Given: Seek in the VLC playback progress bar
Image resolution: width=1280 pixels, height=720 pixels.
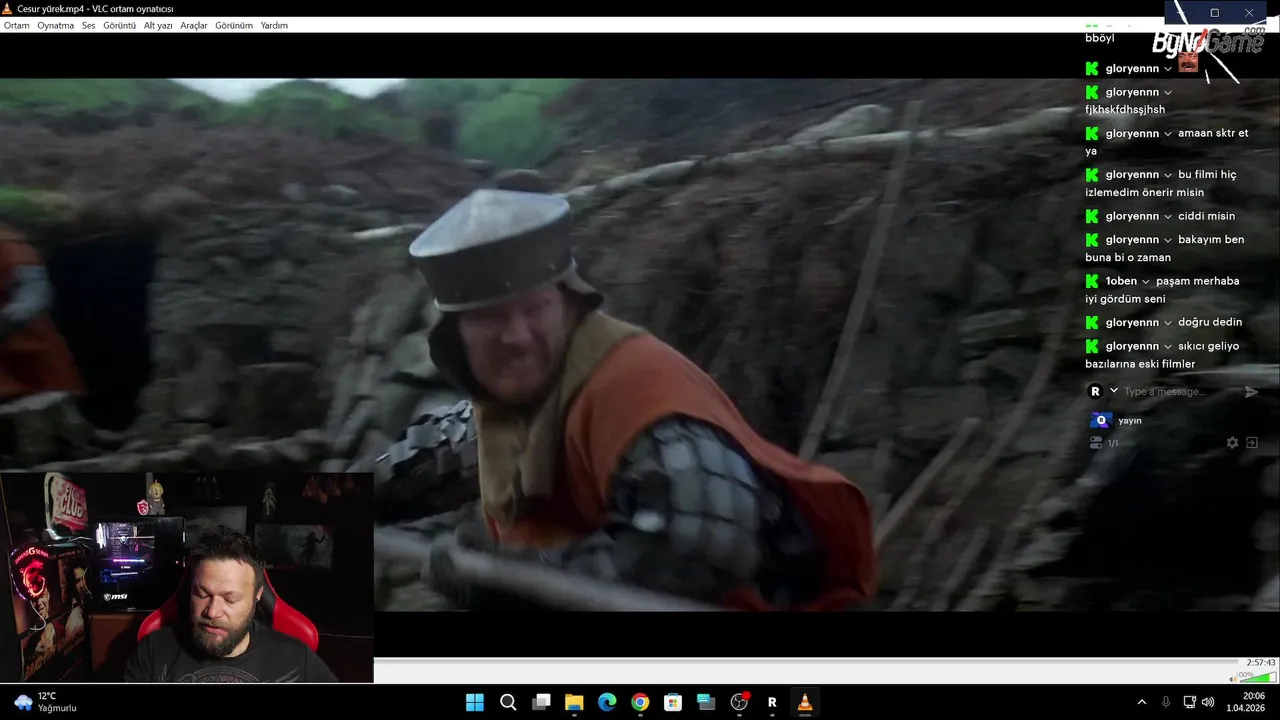Looking at the screenshot, I should coord(806,661).
